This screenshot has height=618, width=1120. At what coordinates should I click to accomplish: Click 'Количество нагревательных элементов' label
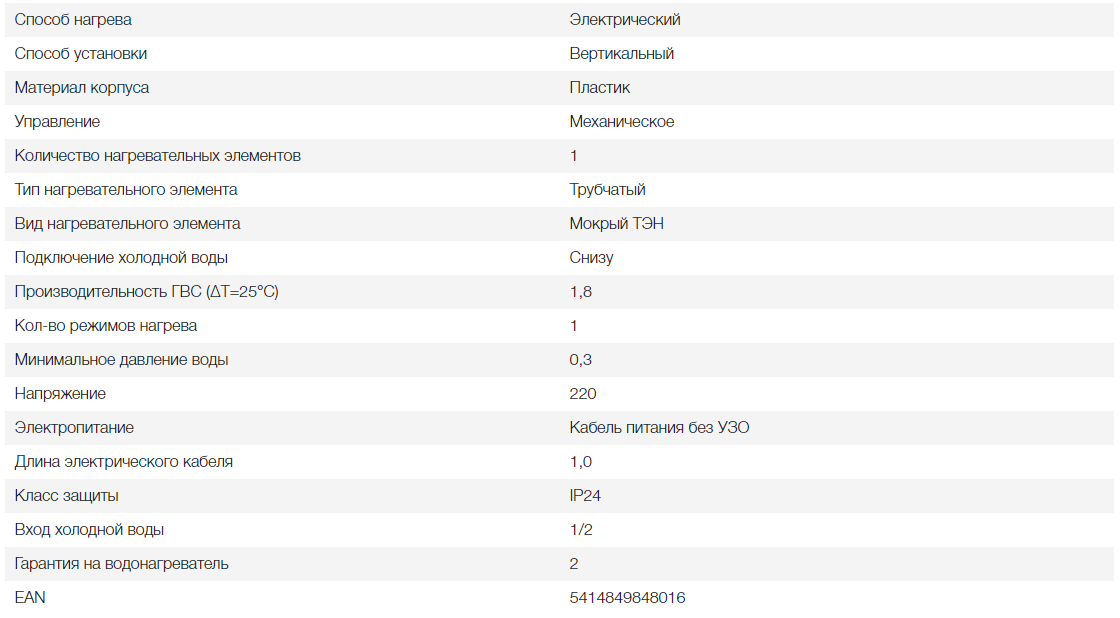tap(157, 156)
